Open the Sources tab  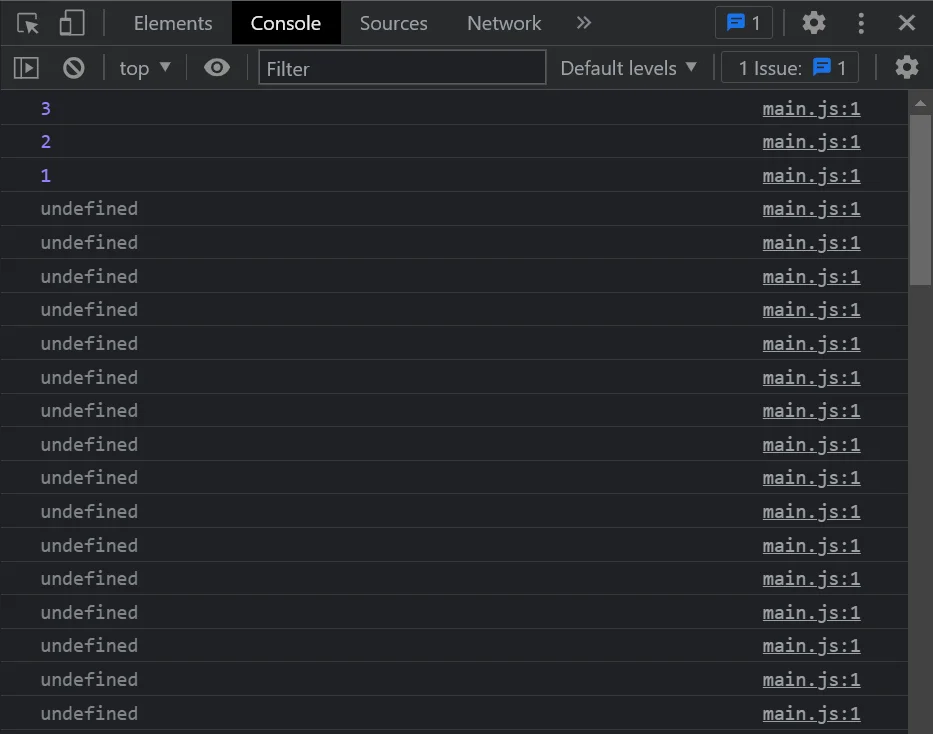393,23
